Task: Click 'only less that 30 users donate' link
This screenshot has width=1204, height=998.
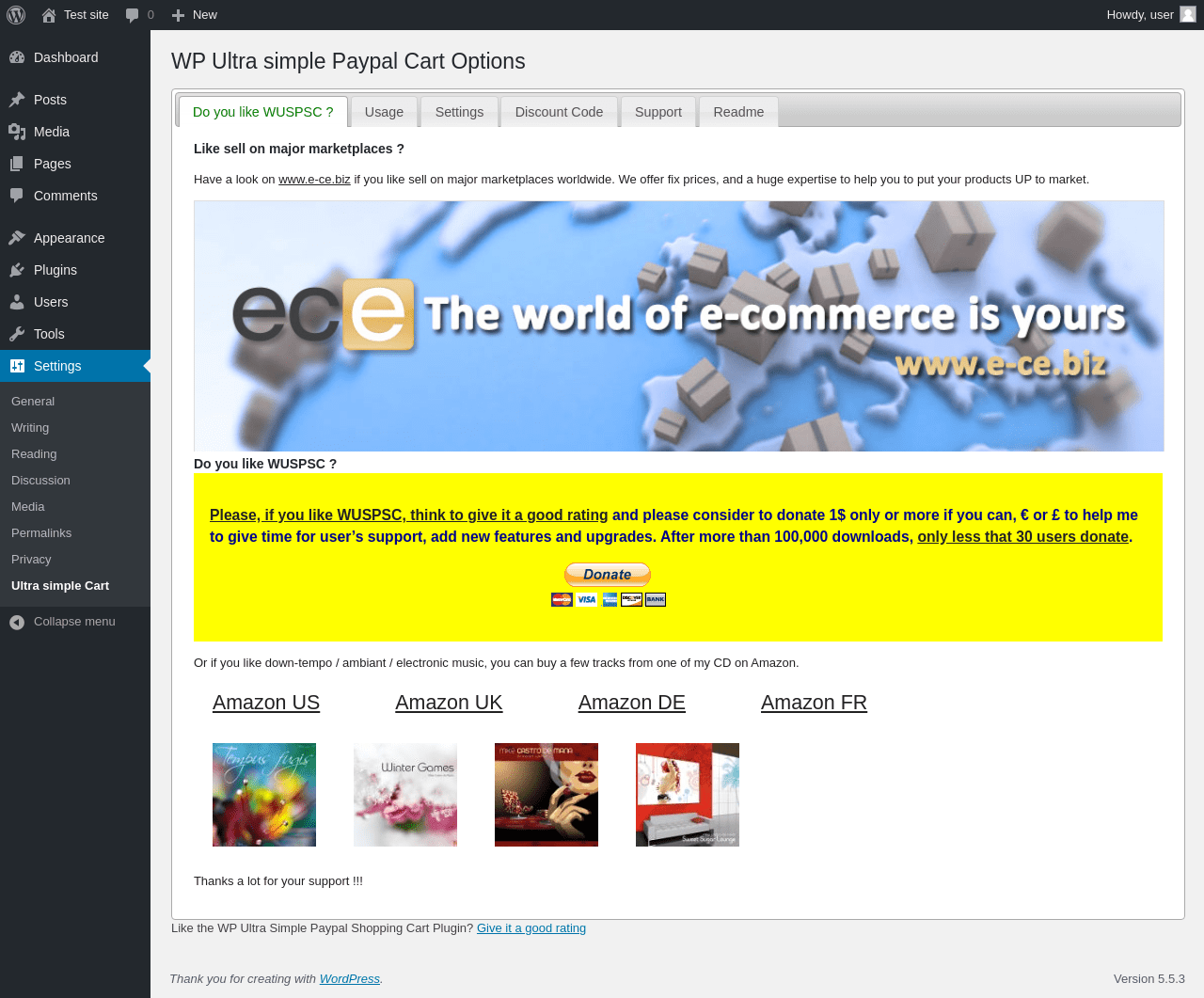Action: (1023, 536)
